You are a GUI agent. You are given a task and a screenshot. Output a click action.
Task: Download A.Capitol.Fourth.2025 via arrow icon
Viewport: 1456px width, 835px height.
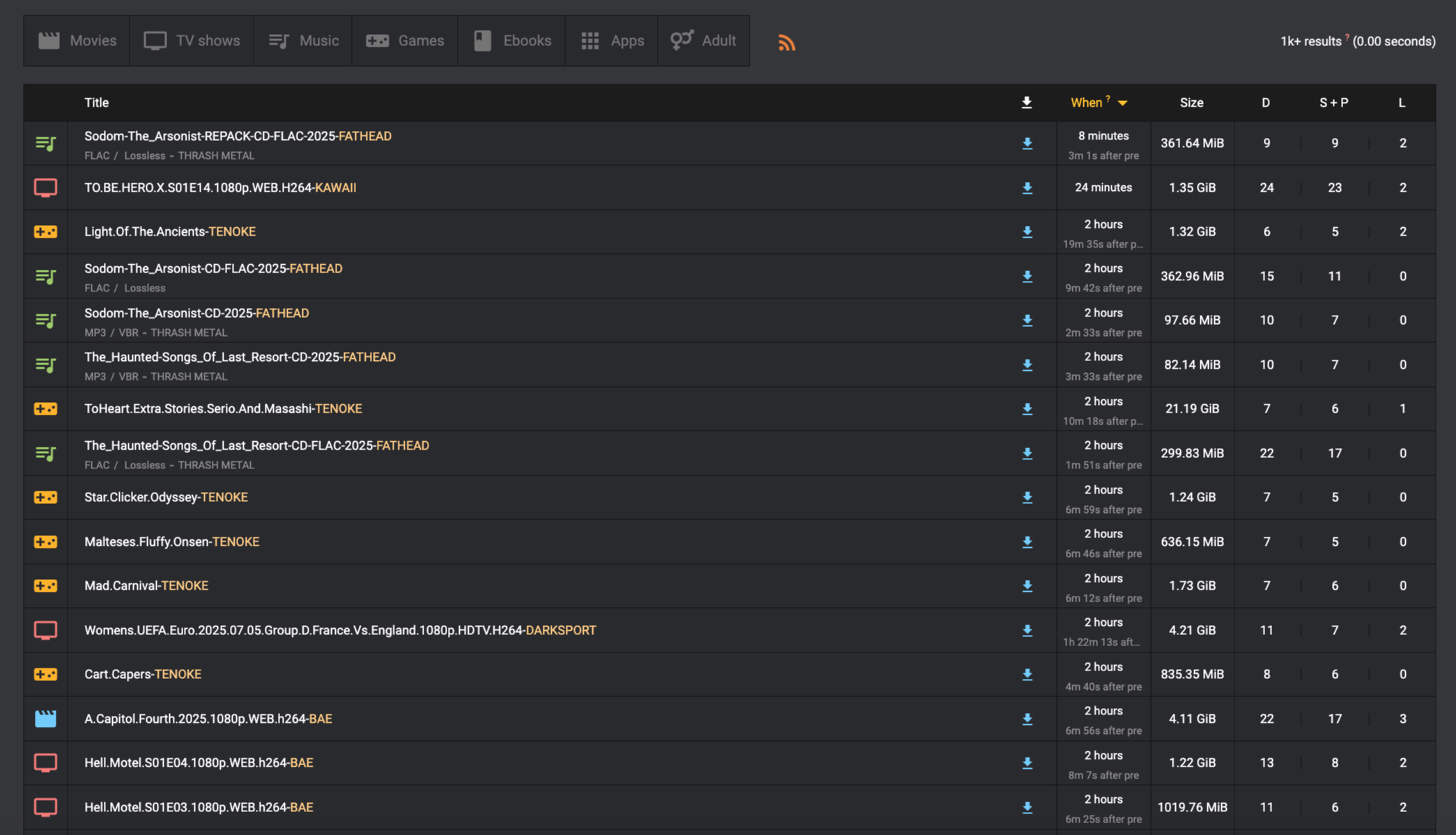point(1027,719)
